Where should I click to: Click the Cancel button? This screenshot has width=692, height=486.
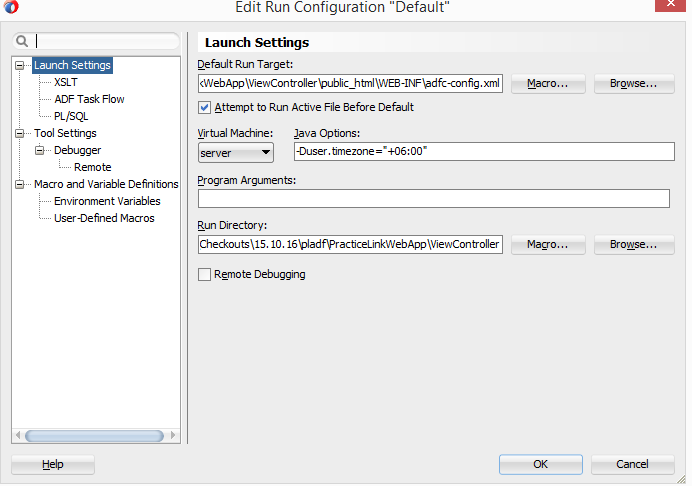(632, 465)
